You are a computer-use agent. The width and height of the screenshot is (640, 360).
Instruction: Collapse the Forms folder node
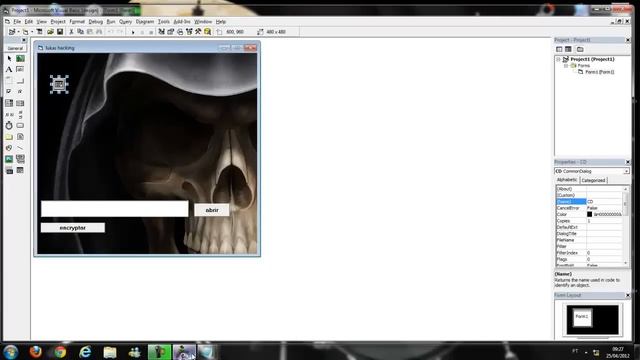click(566, 66)
